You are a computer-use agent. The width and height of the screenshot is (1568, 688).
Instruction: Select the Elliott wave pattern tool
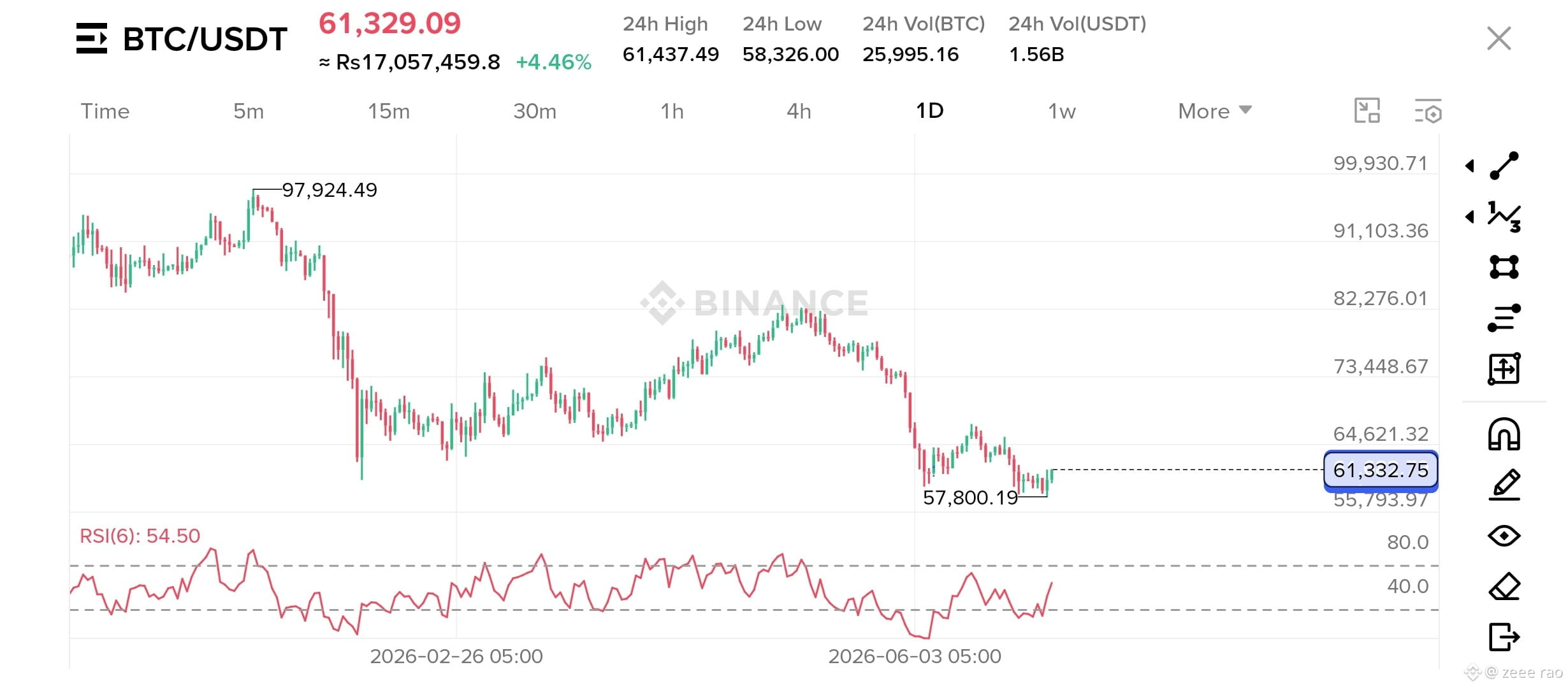click(1504, 217)
